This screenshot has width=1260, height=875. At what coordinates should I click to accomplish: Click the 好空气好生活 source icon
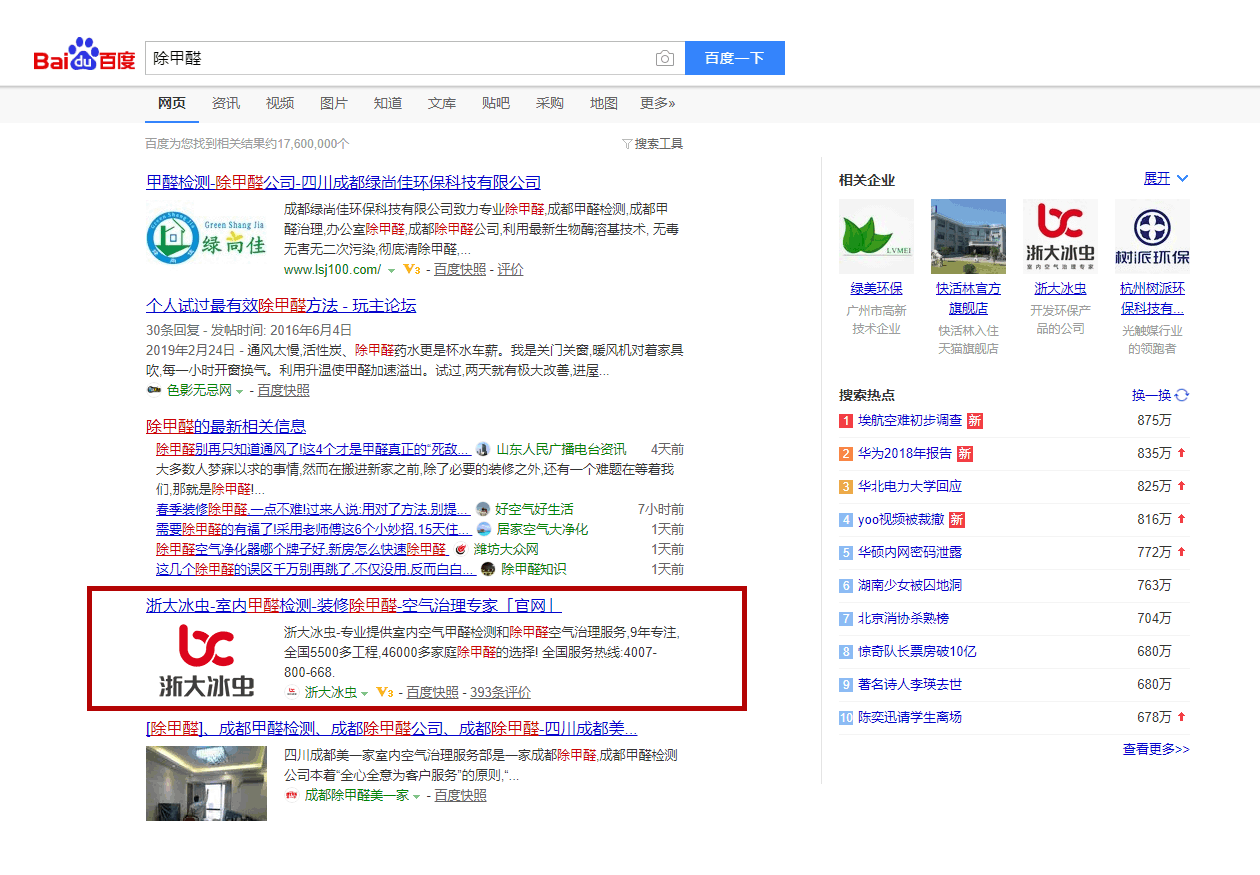484,509
